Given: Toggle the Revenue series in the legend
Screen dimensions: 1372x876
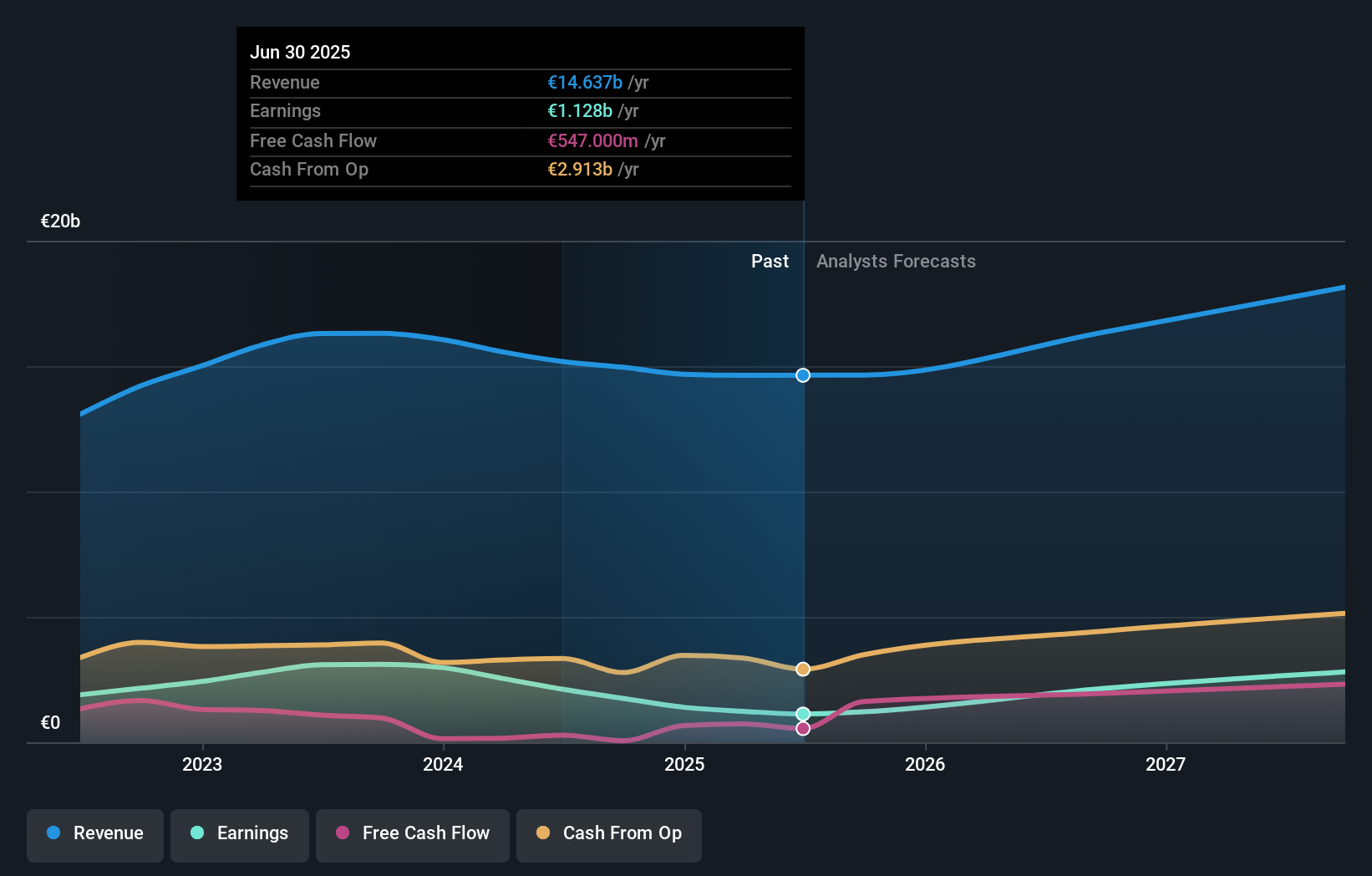Looking at the screenshot, I should click(94, 833).
